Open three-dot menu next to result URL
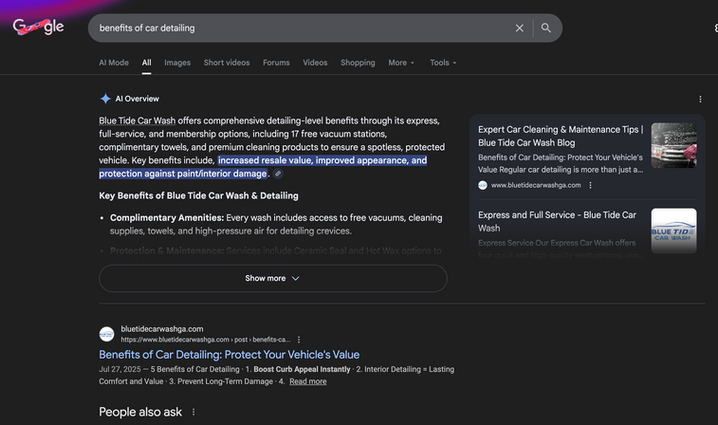 pos(299,339)
